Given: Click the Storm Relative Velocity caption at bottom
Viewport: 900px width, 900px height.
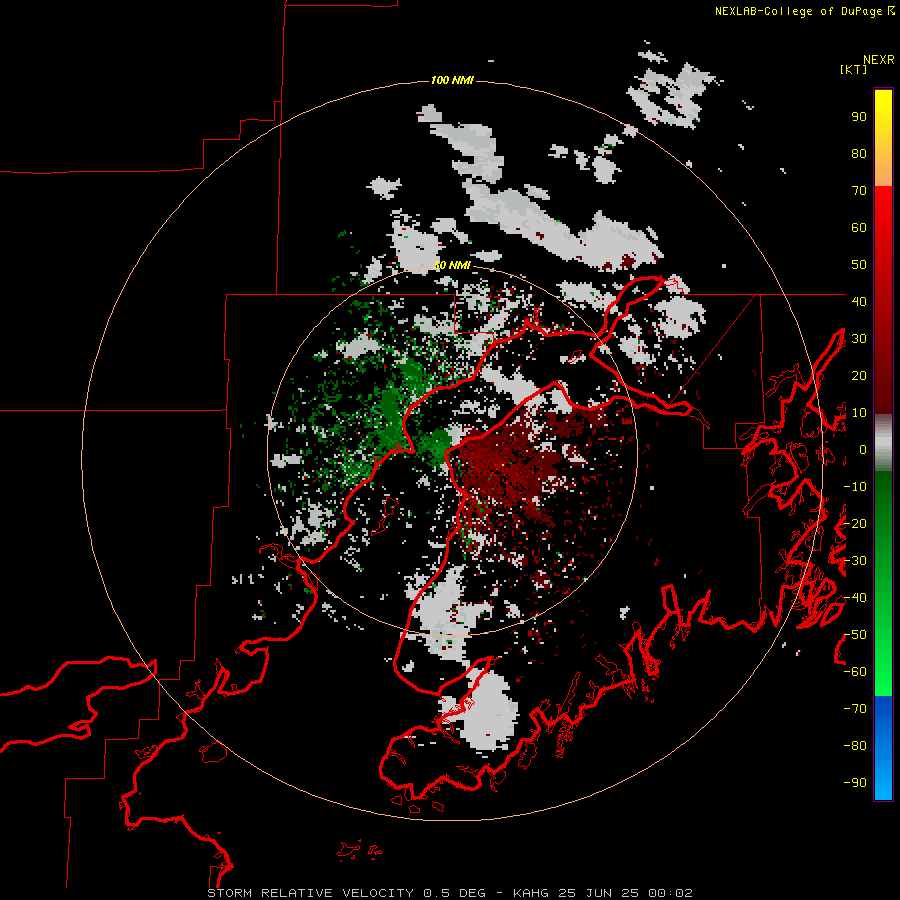Looking at the screenshot, I should [450, 893].
